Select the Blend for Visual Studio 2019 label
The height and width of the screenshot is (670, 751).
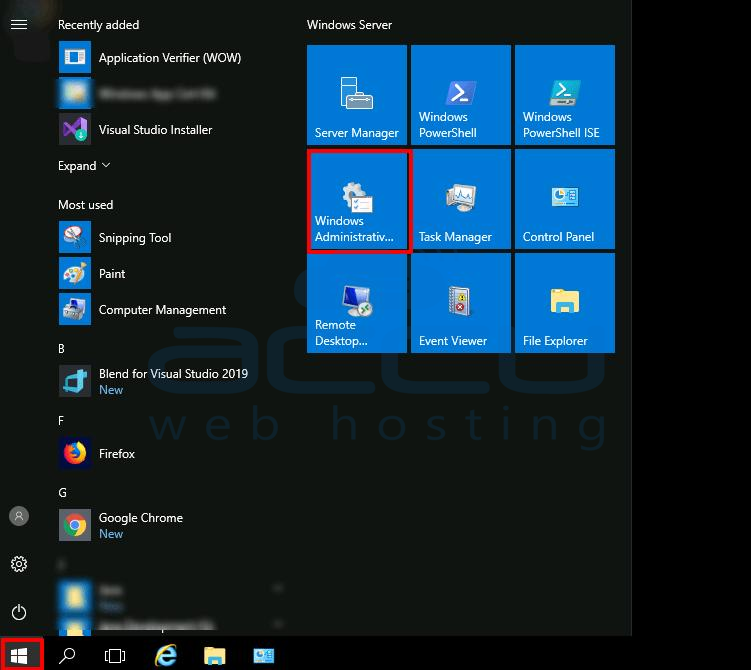coord(173,374)
